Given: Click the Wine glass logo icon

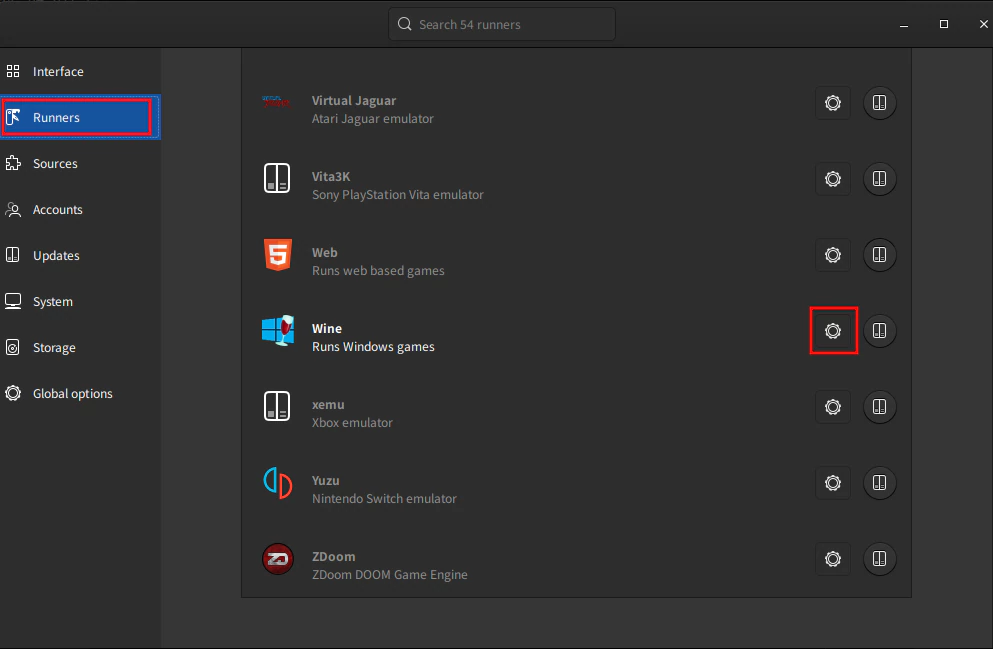Looking at the screenshot, I should [x=277, y=331].
